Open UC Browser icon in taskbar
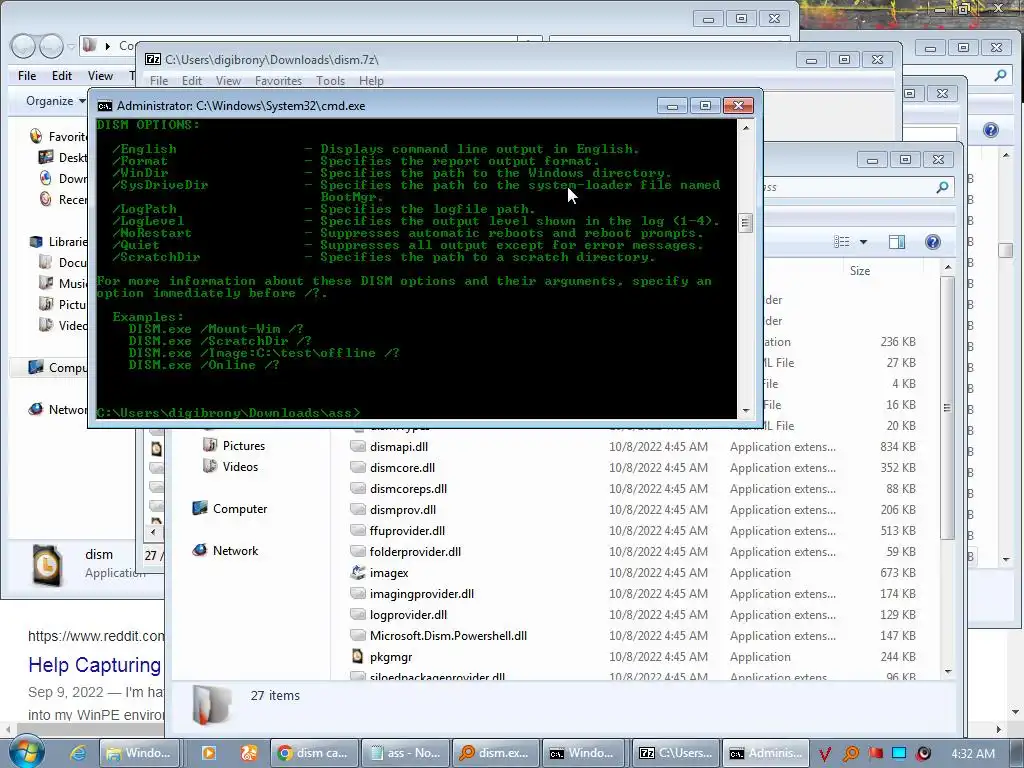Image resolution: width=1024 pixels, height=768 pixels. click(x=249, y=753)
